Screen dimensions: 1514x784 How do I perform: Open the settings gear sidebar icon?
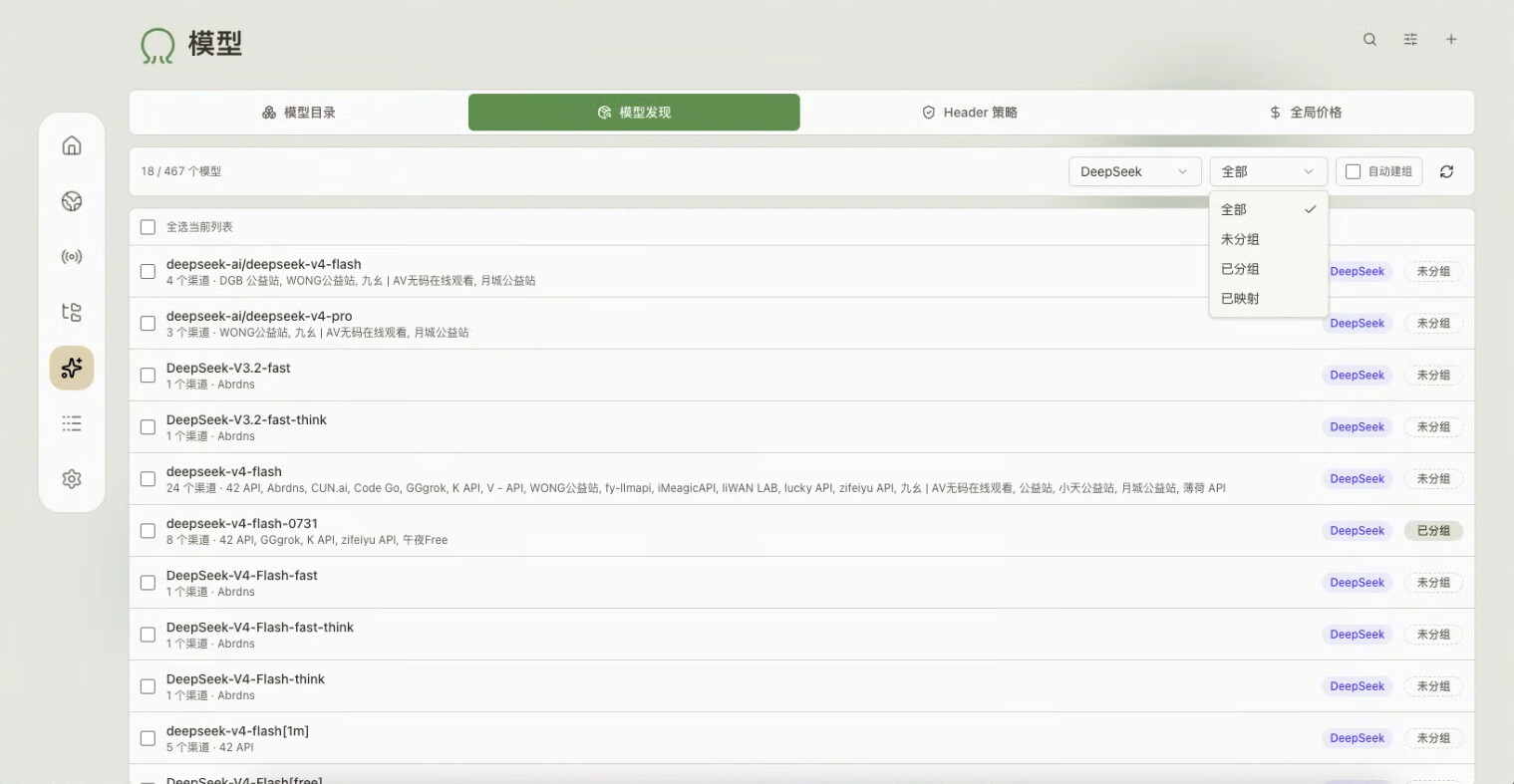click(72, 479)
